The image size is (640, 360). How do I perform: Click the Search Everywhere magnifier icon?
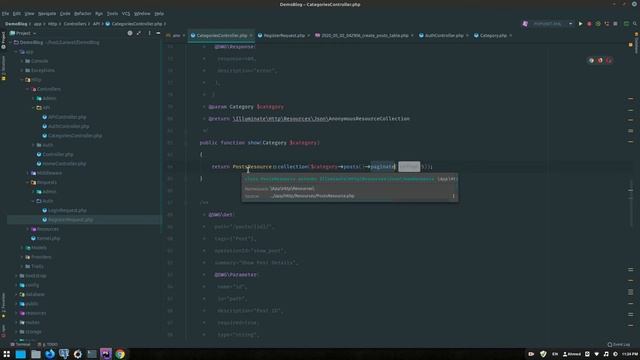(x=635, y=24)
